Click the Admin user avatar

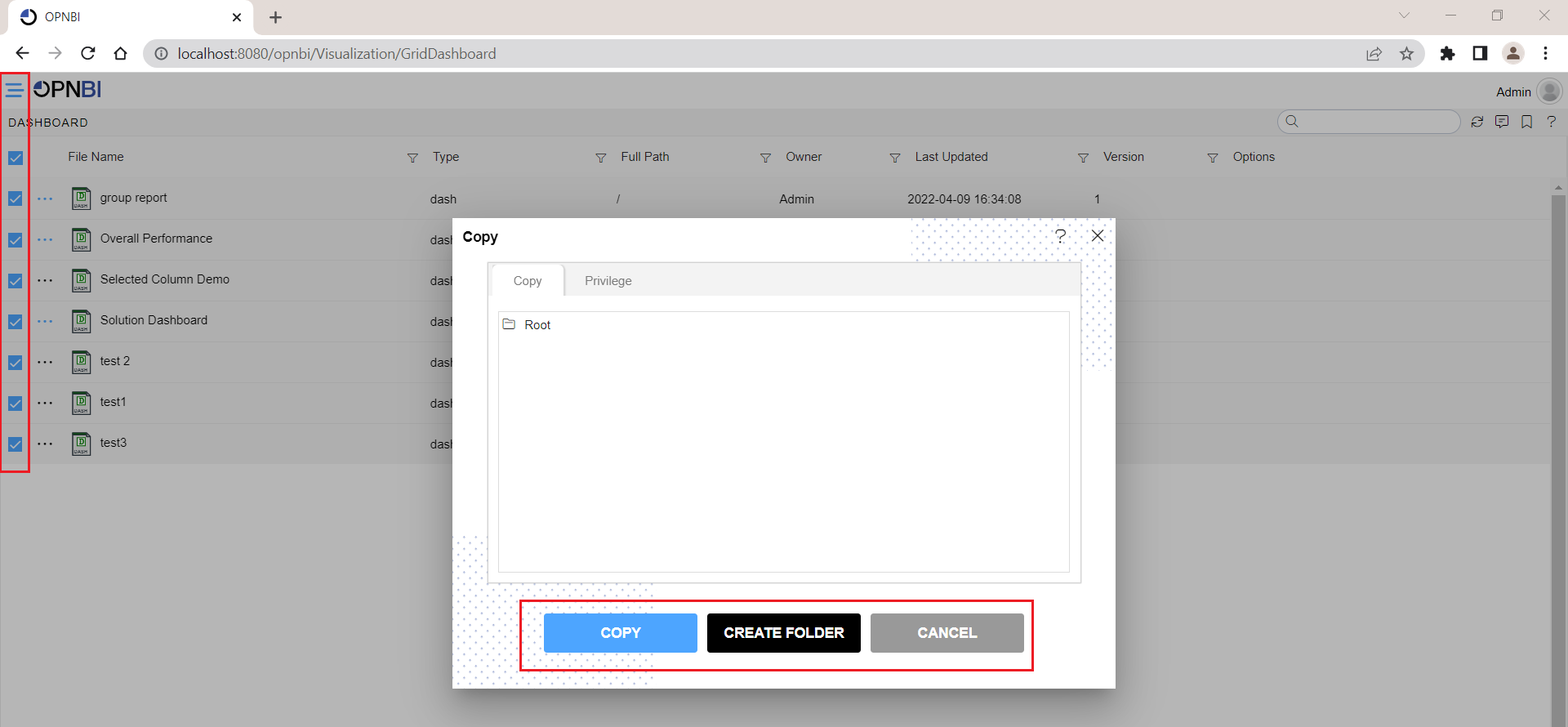pyautogui.click(x=1549, y=91)
